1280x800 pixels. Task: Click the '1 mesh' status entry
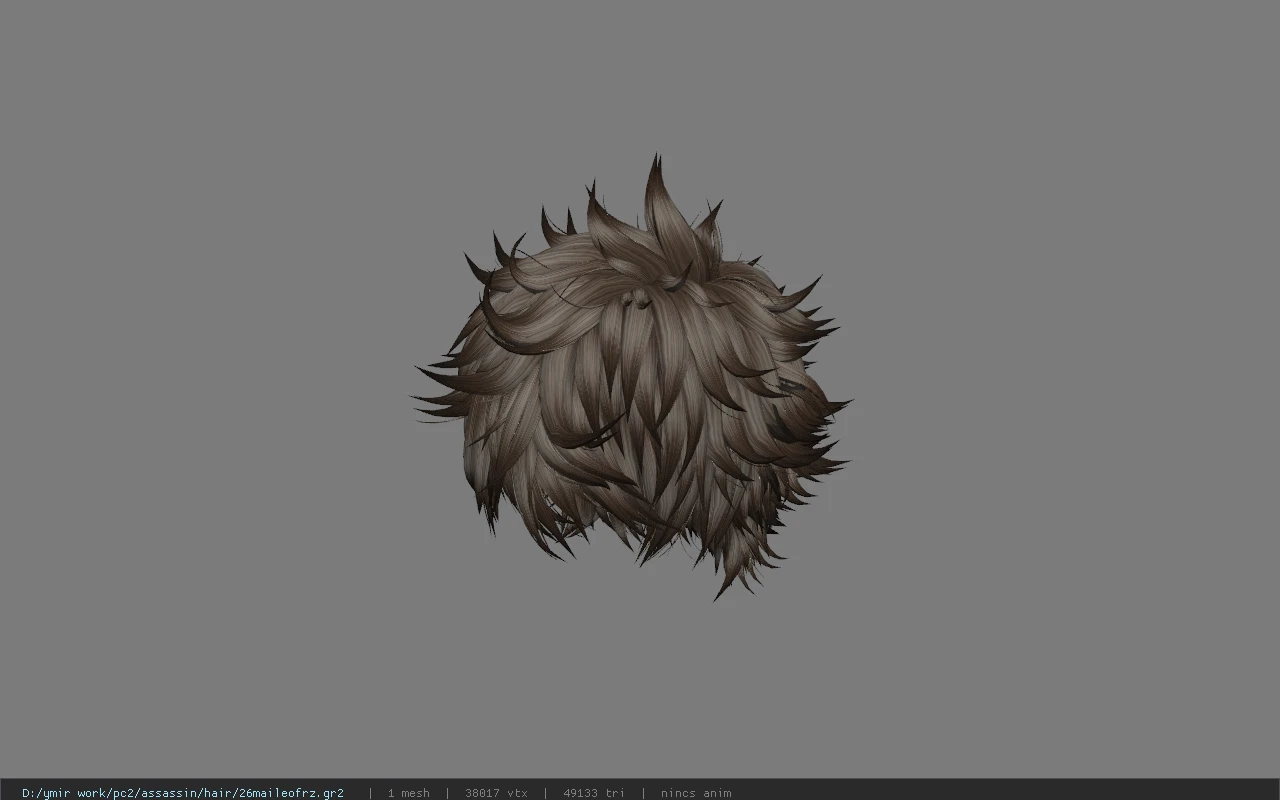click(408, 793)
